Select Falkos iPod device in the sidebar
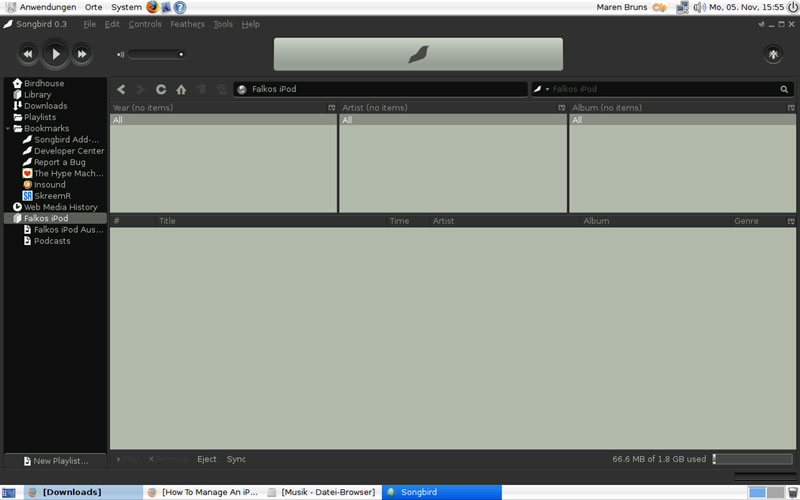 55,218
